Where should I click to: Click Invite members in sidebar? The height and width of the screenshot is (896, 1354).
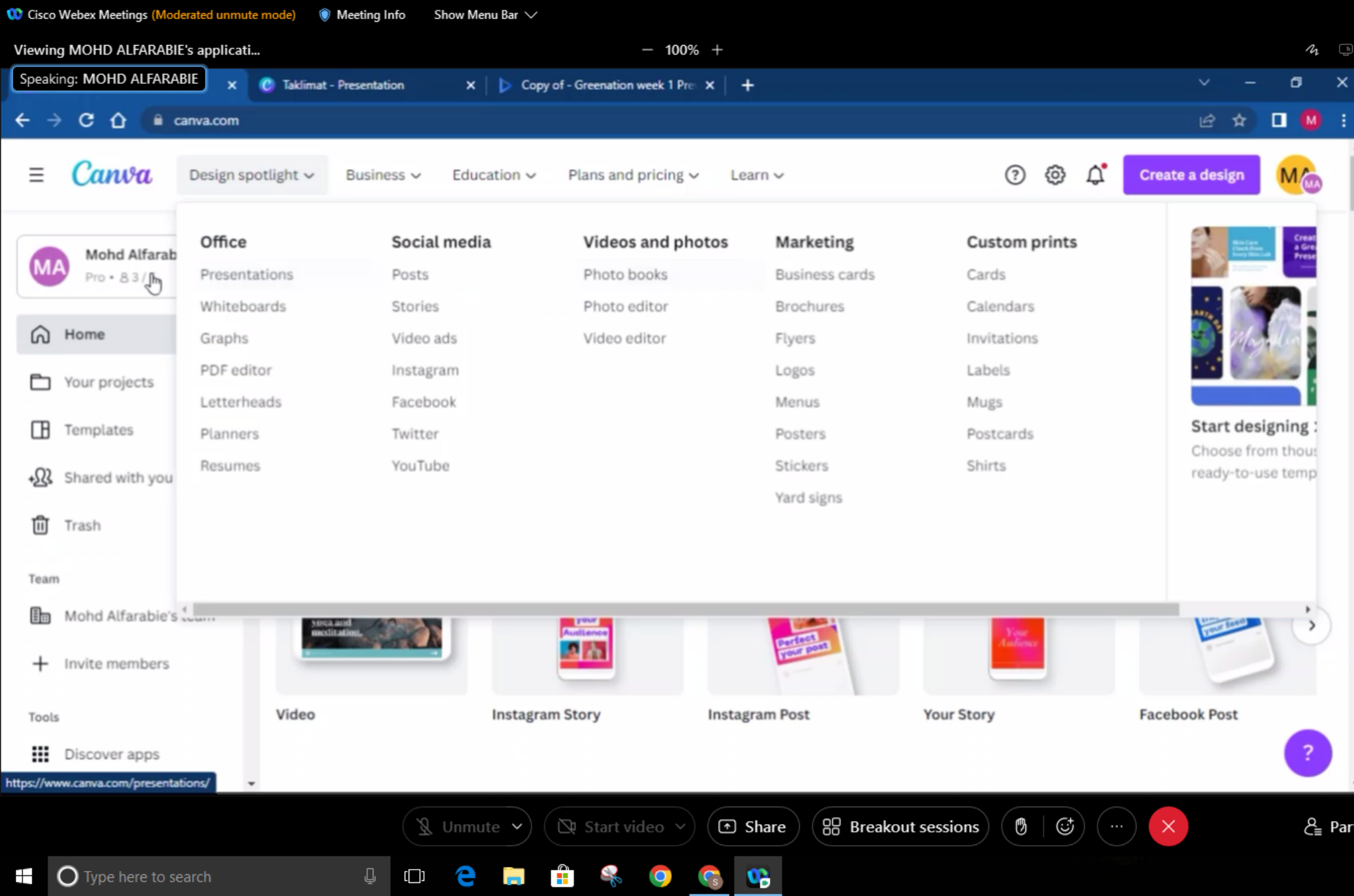(100, 663)
